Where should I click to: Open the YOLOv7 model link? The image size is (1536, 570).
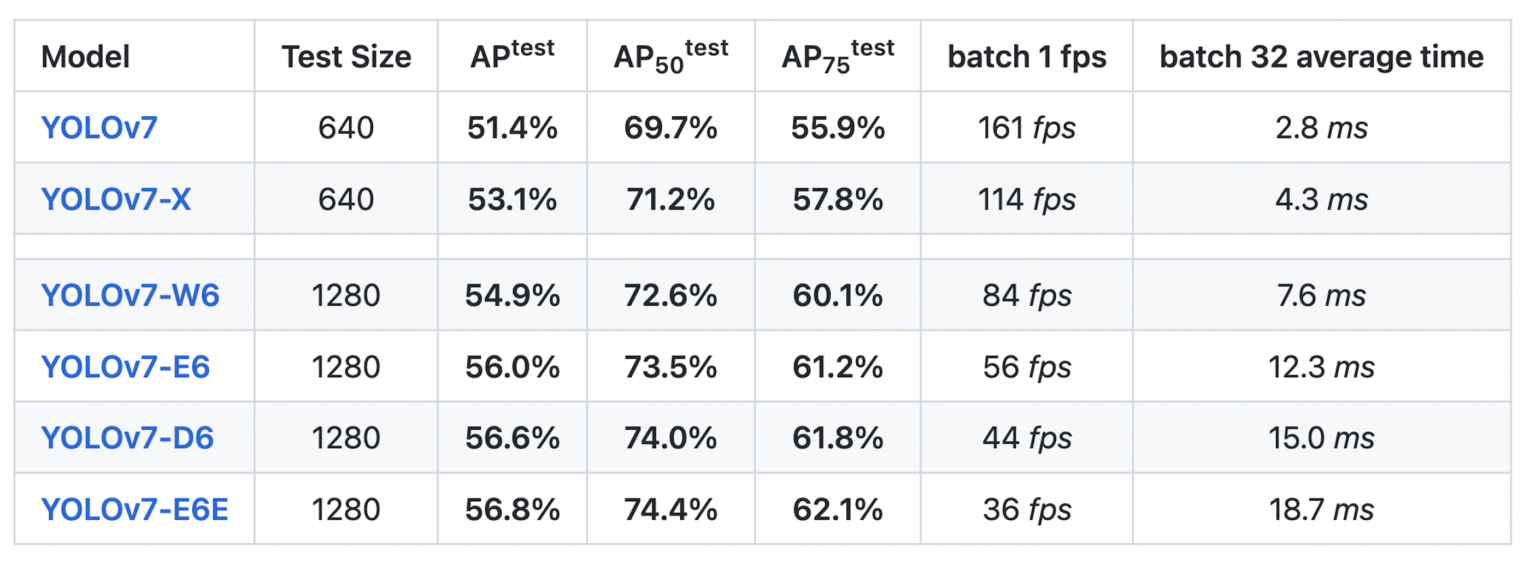99,128
